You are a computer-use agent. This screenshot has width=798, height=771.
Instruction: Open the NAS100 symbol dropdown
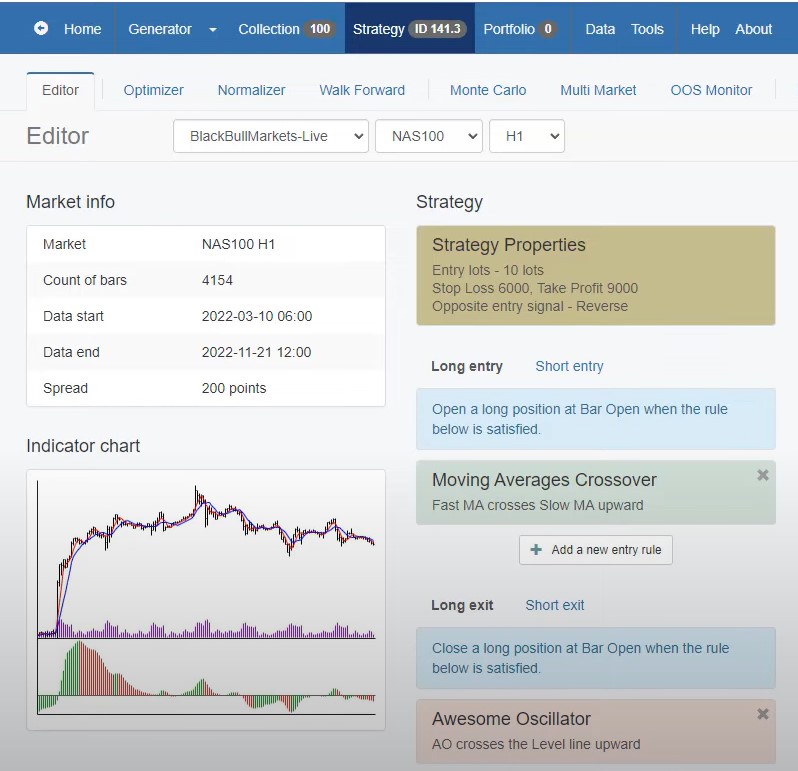[428, 136]
